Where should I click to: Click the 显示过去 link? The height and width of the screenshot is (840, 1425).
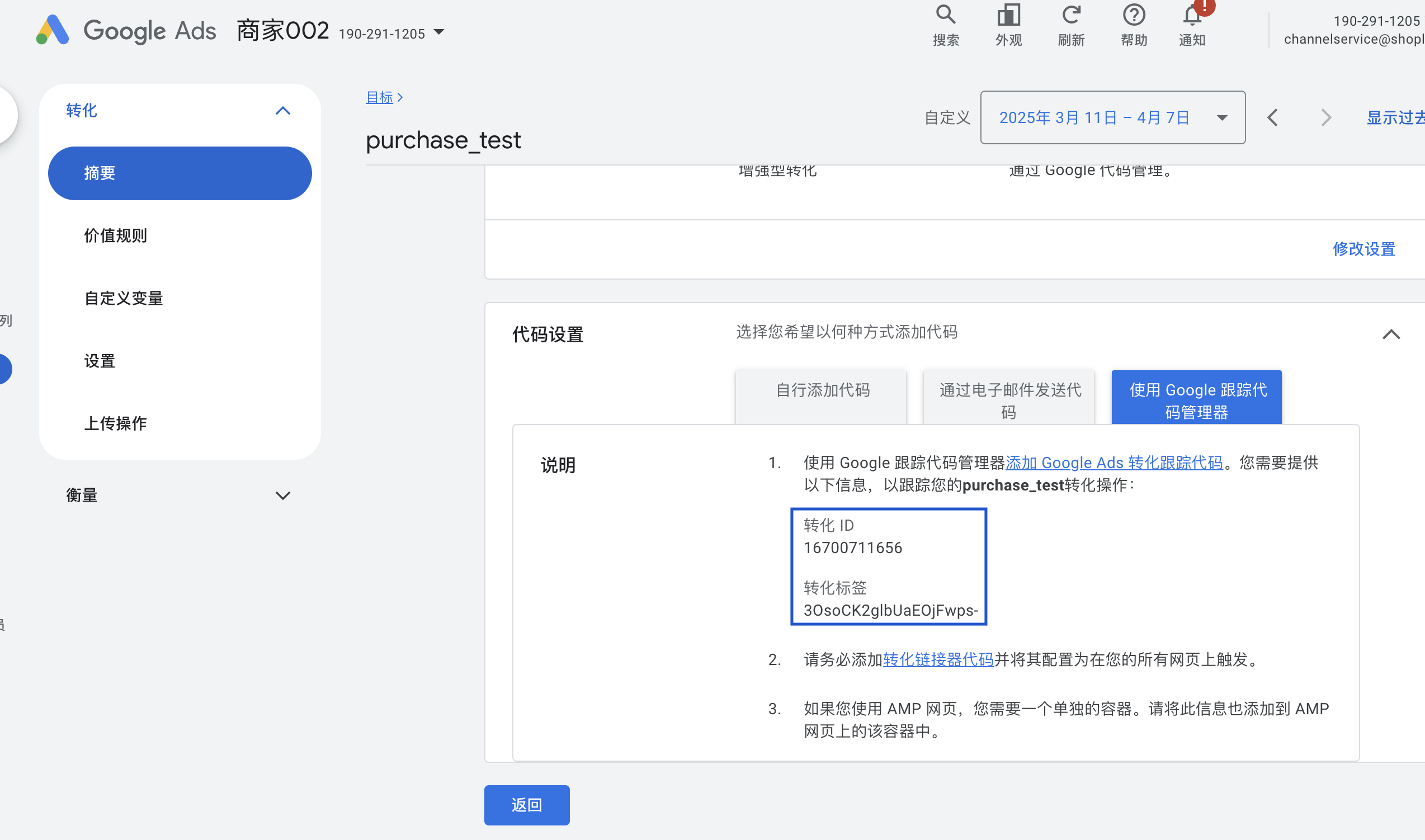click(x=1395, y=118)
